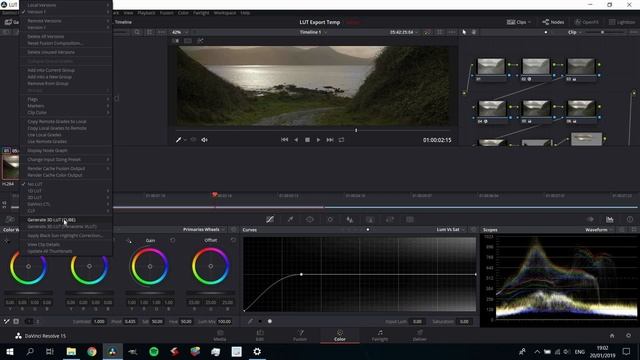Open the Scopes palette icon
Screen dimensions: 640x360
(x=610, y=220)
